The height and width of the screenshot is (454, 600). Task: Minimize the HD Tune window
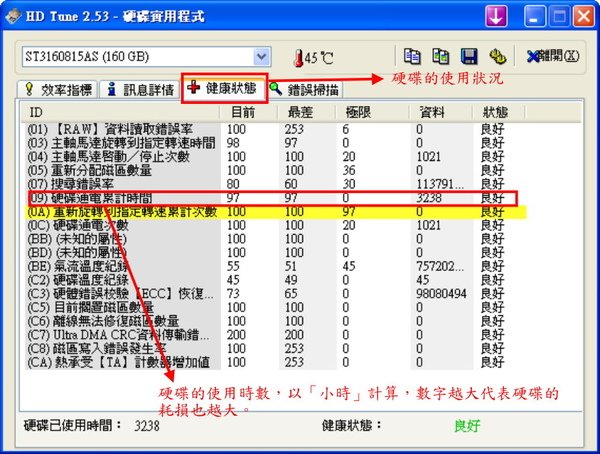535,16
